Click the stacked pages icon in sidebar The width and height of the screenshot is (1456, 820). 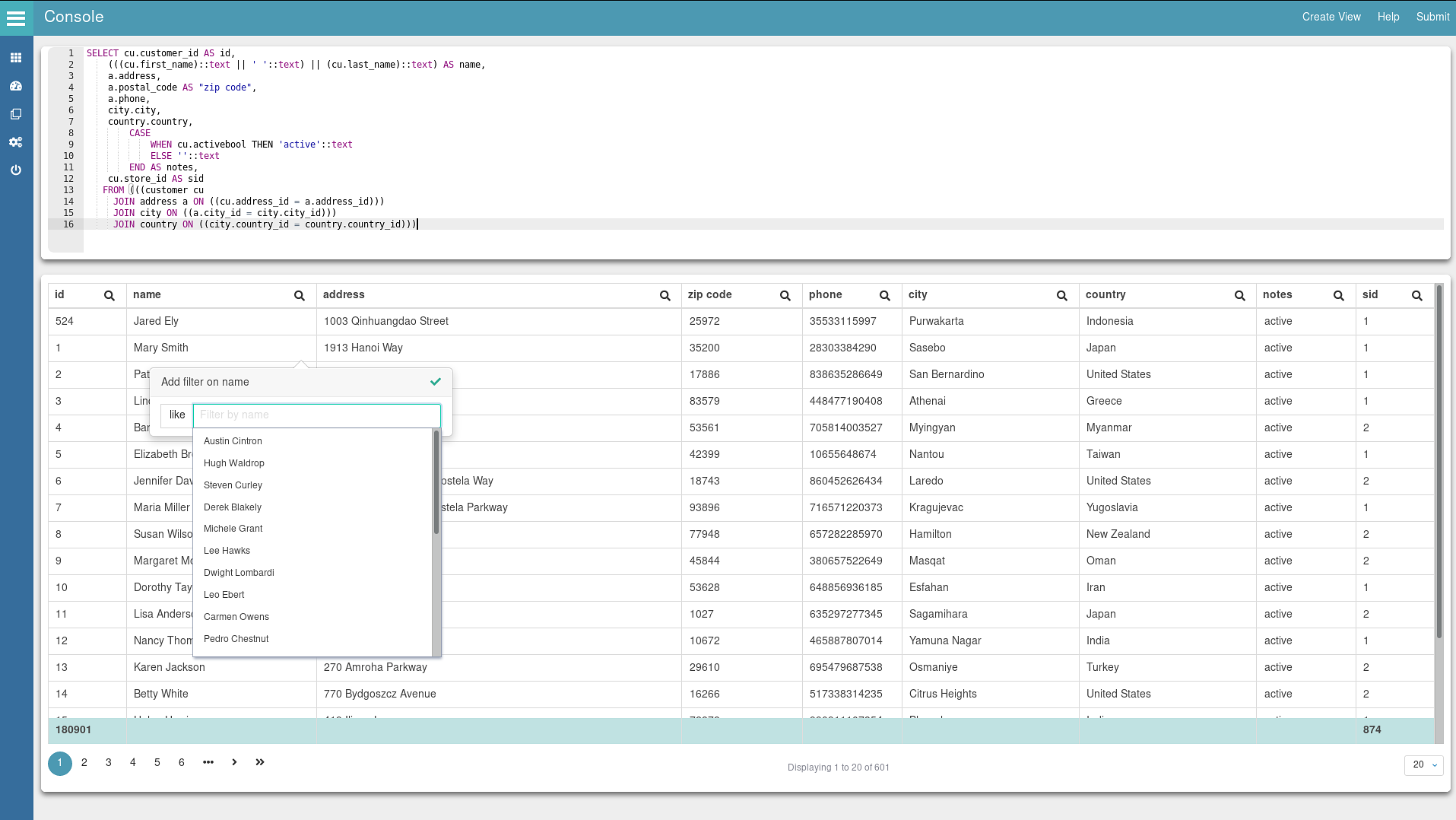[15, 113]
